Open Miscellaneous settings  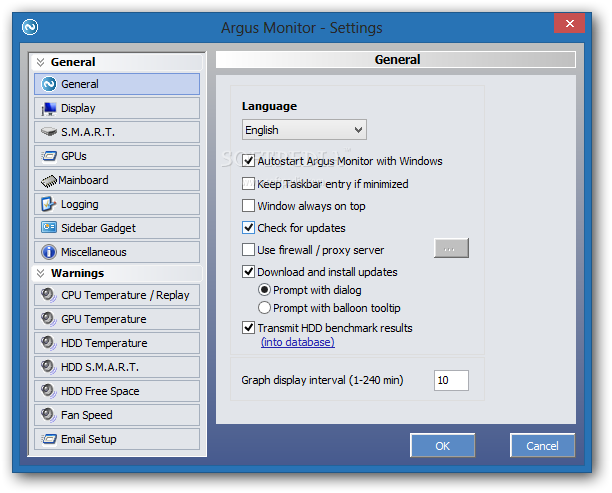point(117,252)
